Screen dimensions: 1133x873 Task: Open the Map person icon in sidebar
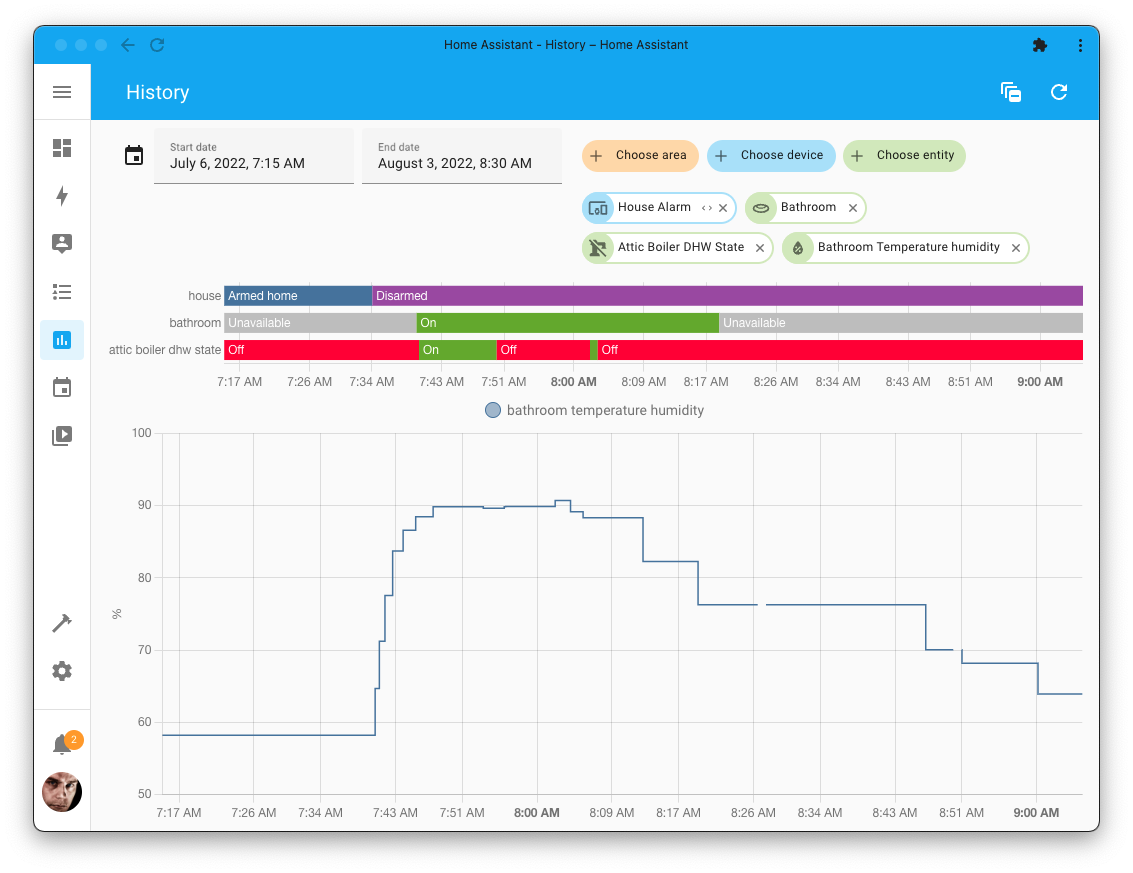tap(62, 243)
